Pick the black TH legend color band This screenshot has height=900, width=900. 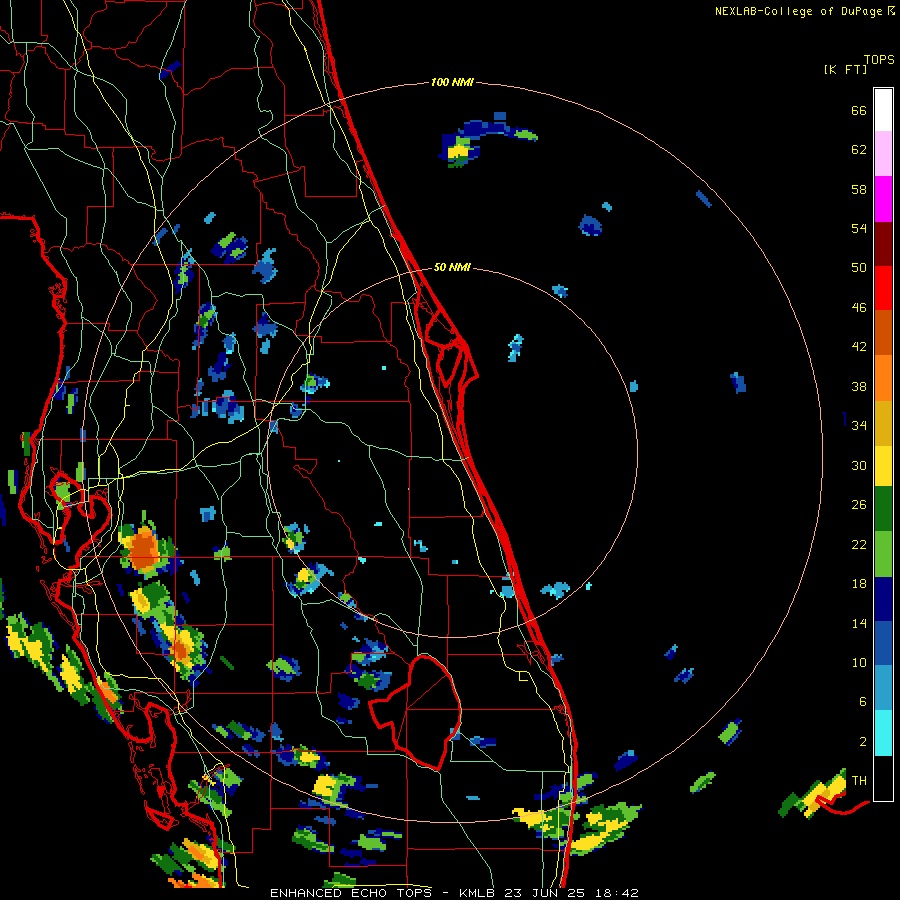pyautogui.click(x=883, y=778)
